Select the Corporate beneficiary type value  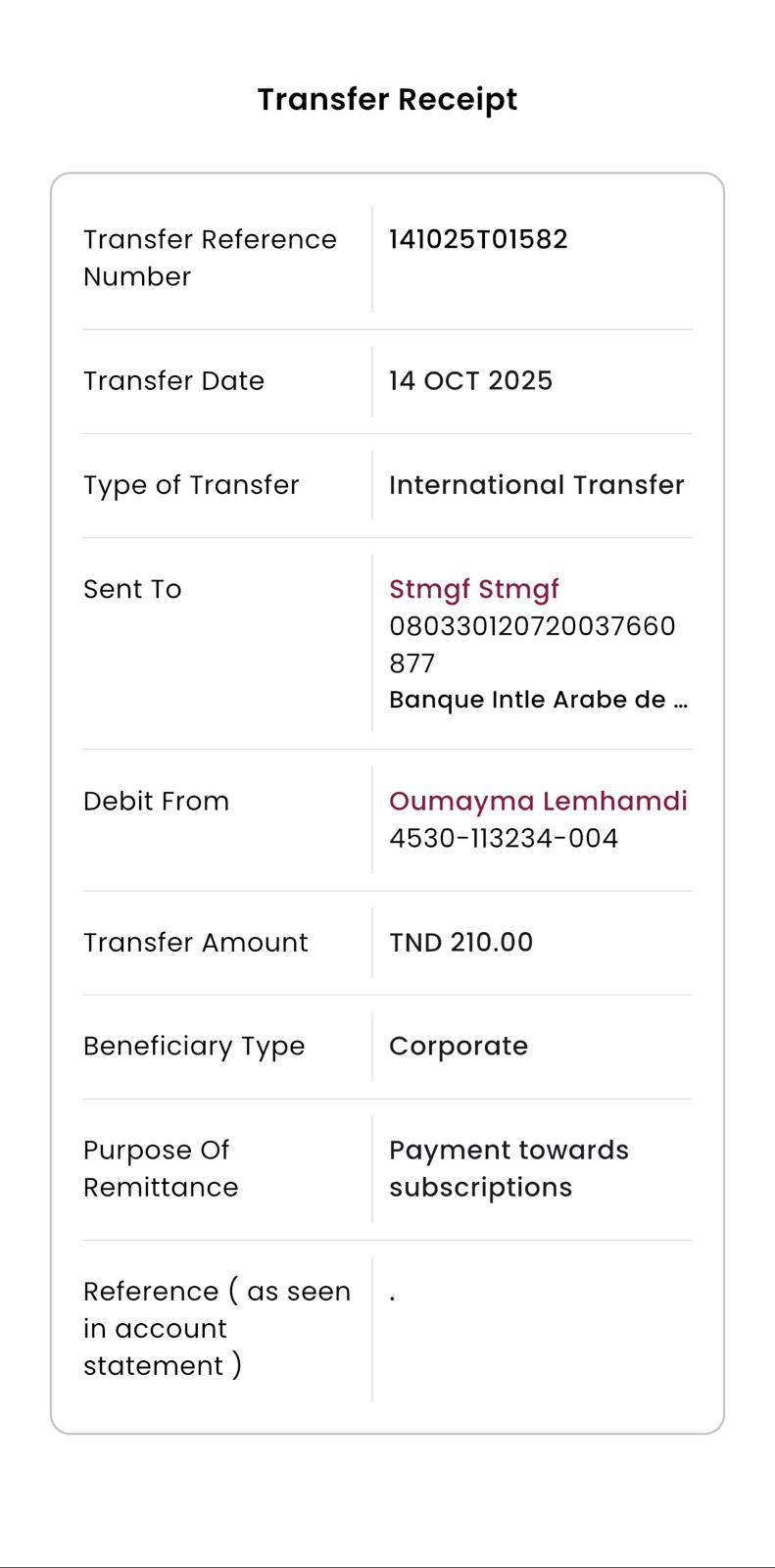click(459, 1046)
